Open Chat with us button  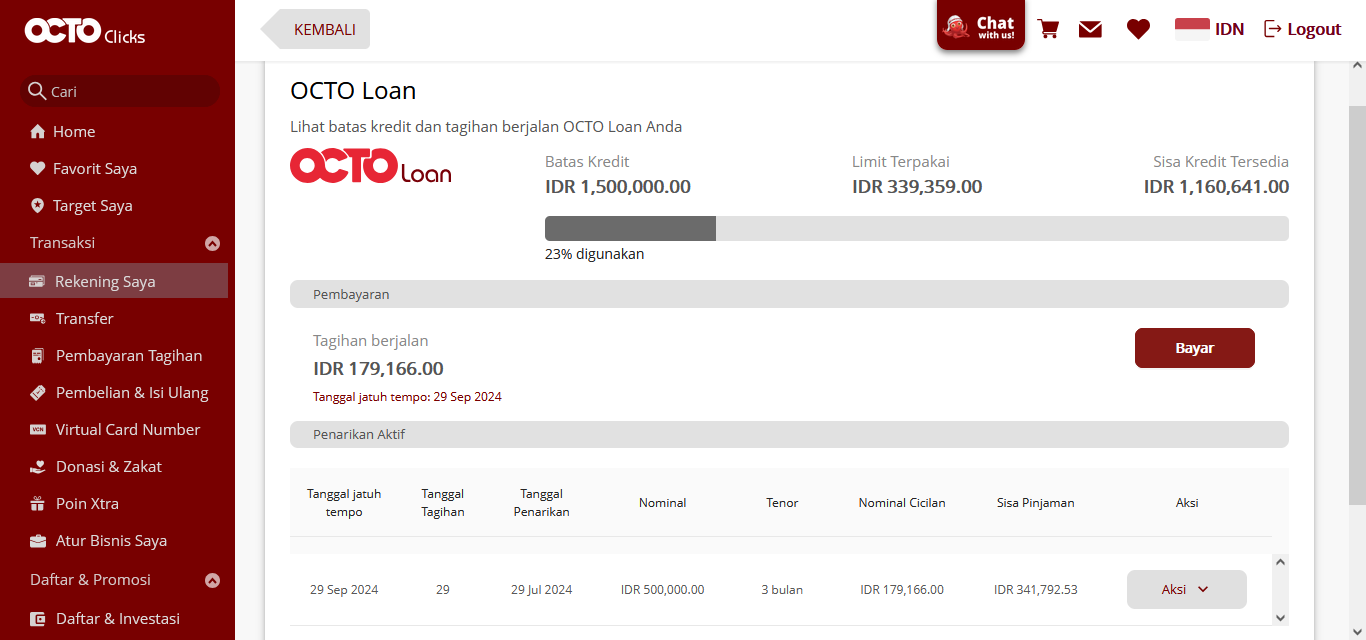981,25
